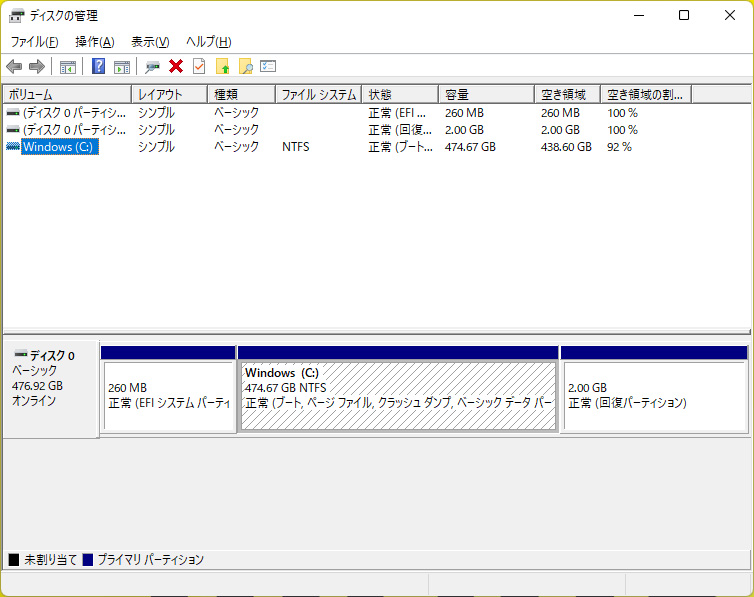The height and width of the screenshot is (597, 754).
Task: Toggle the console tree pane icon
Action: (x=68, y=67)
